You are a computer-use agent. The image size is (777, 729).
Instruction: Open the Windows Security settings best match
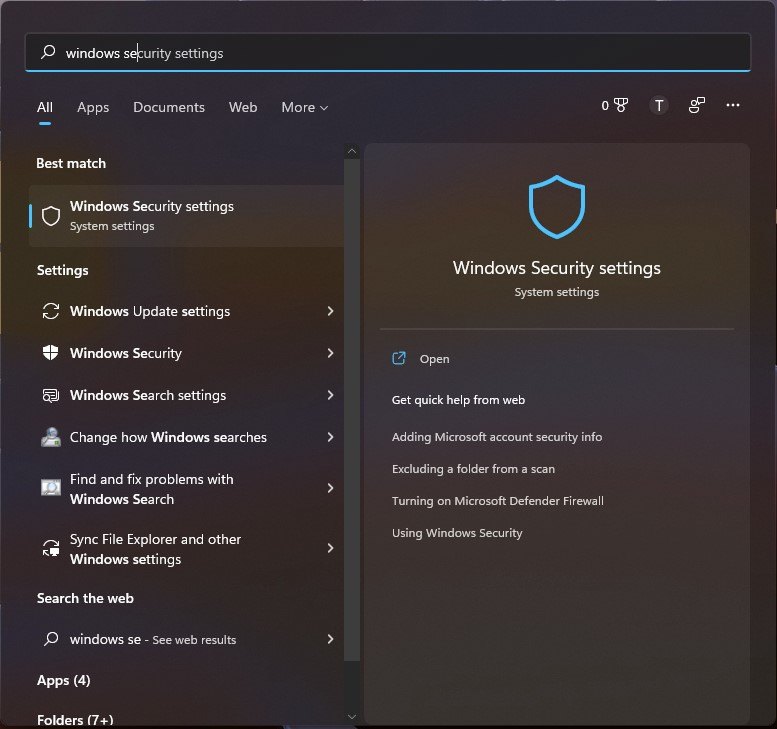pos(186,216)
